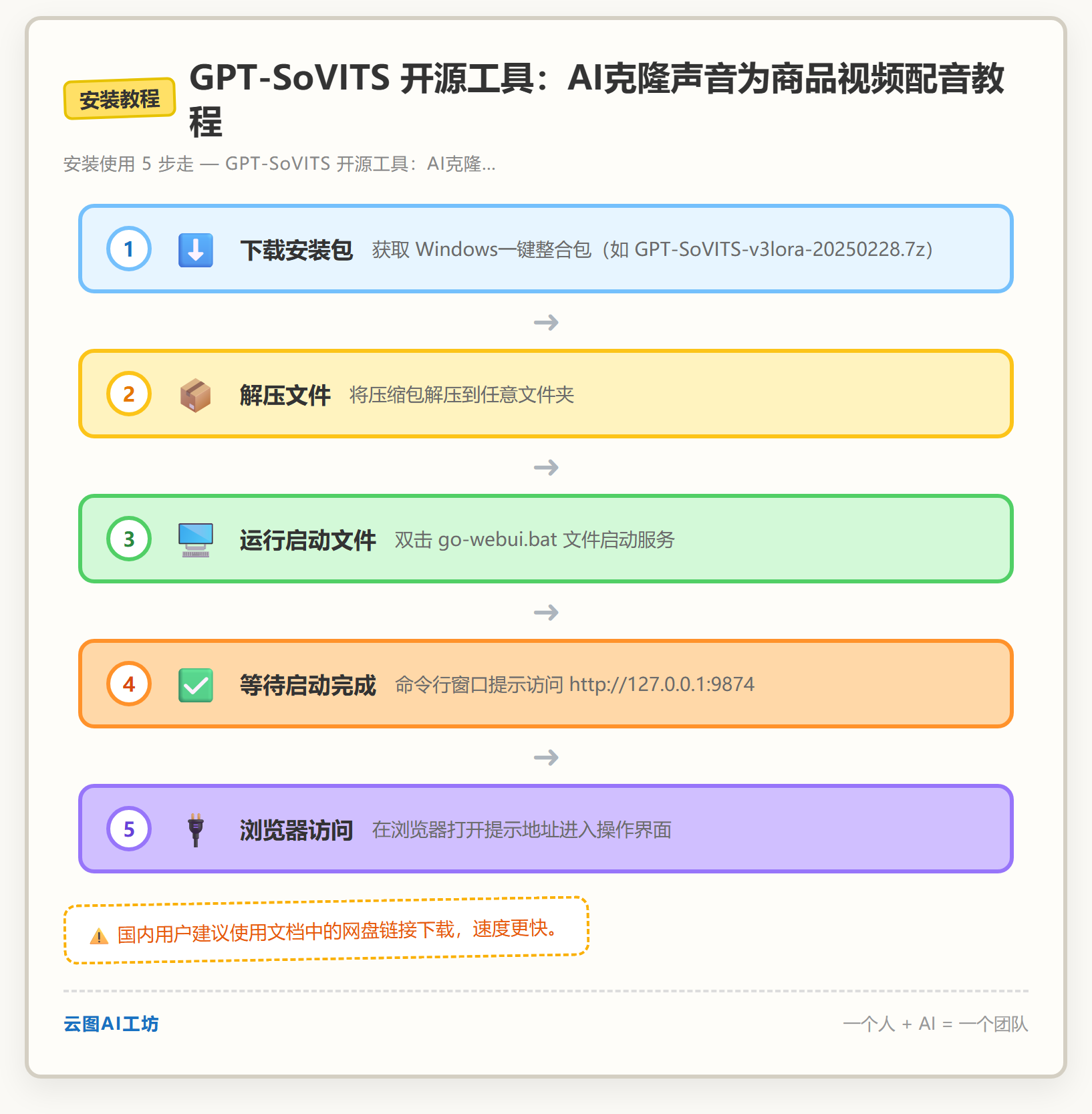Click the electric plug icon
This screenshot has height=1114, width=1092.
196,830
